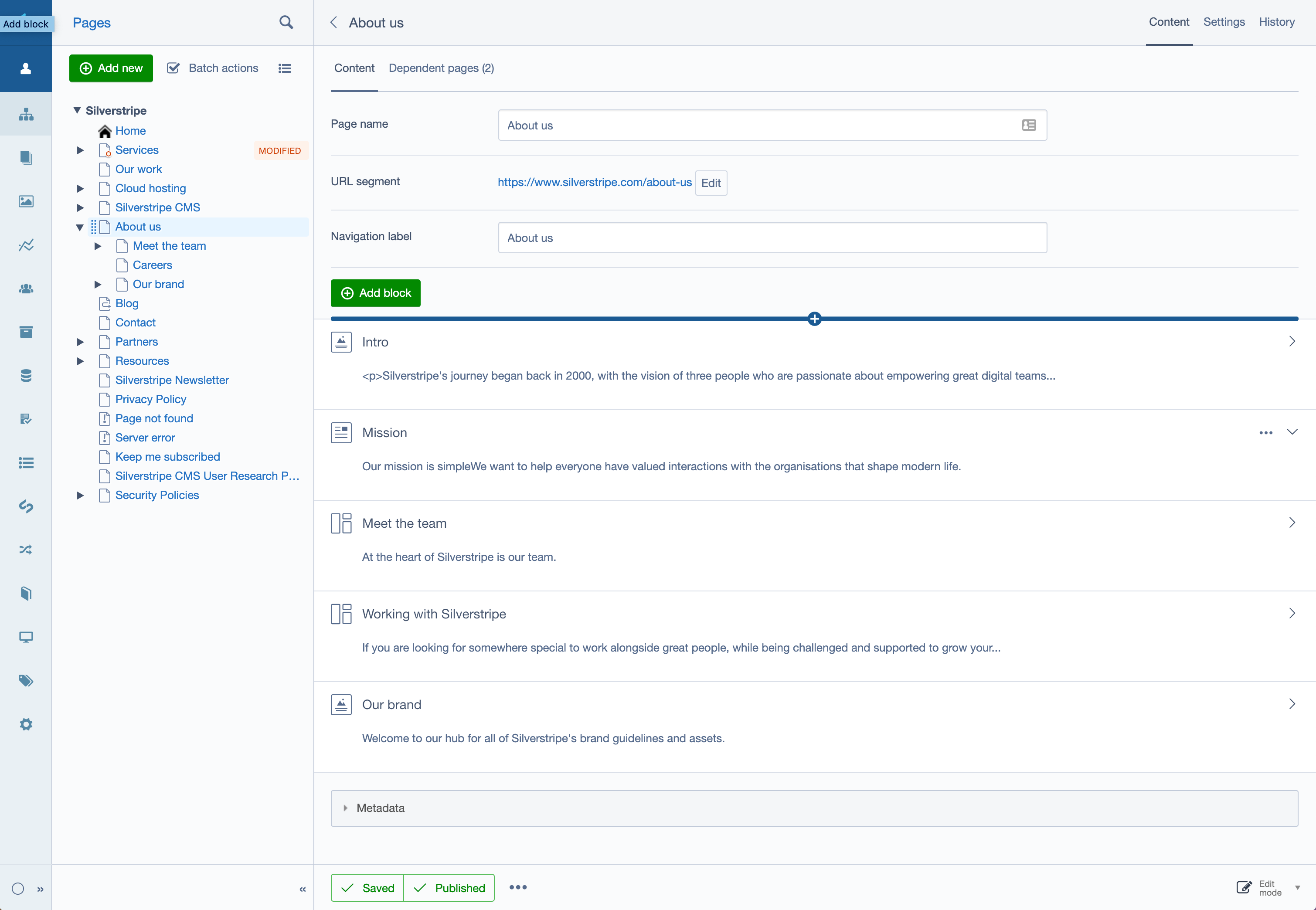Click the Published button
1316x910 pixels.
[x=449, y=888]
